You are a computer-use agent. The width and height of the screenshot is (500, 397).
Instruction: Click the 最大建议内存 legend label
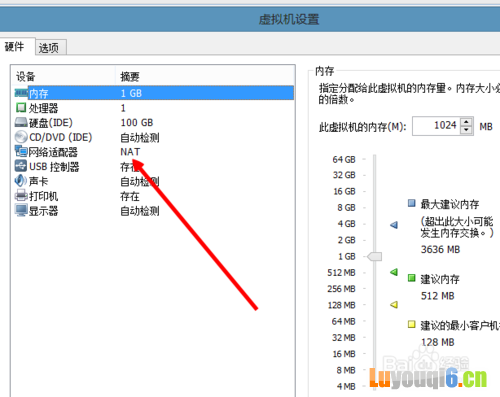(x=450, y=204)
